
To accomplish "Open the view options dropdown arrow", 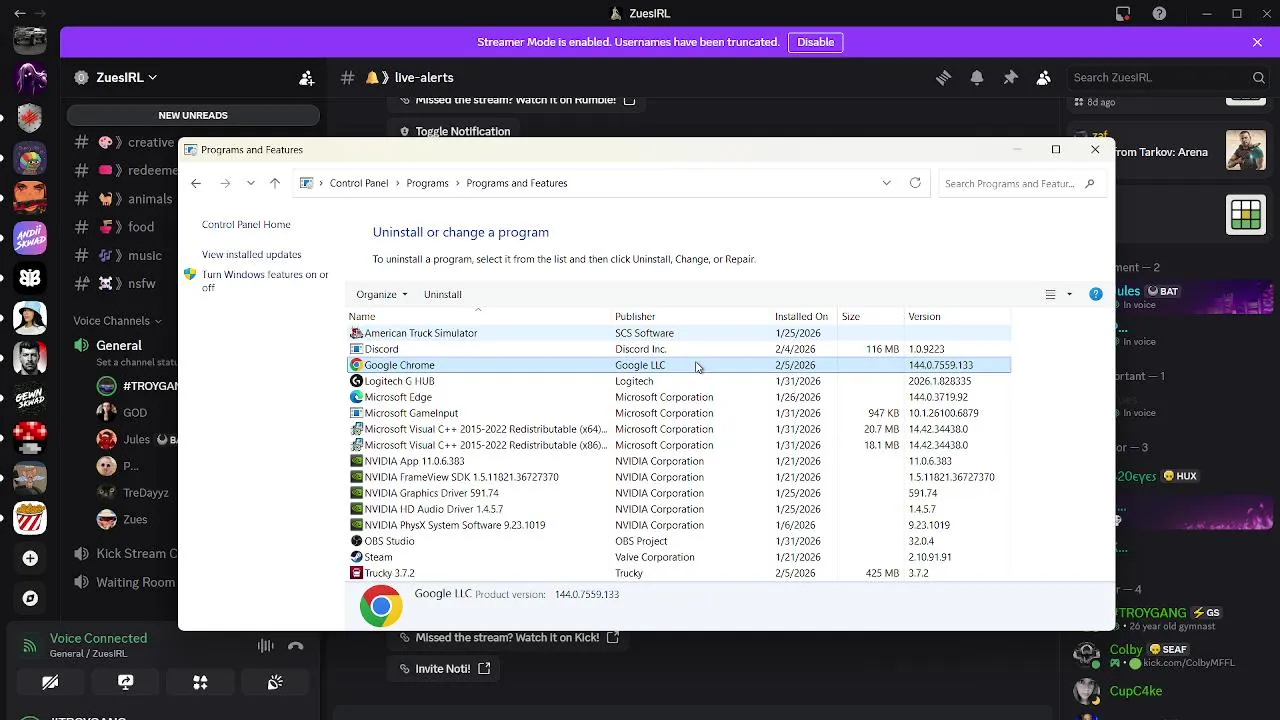I will (x=1069, y=294).
